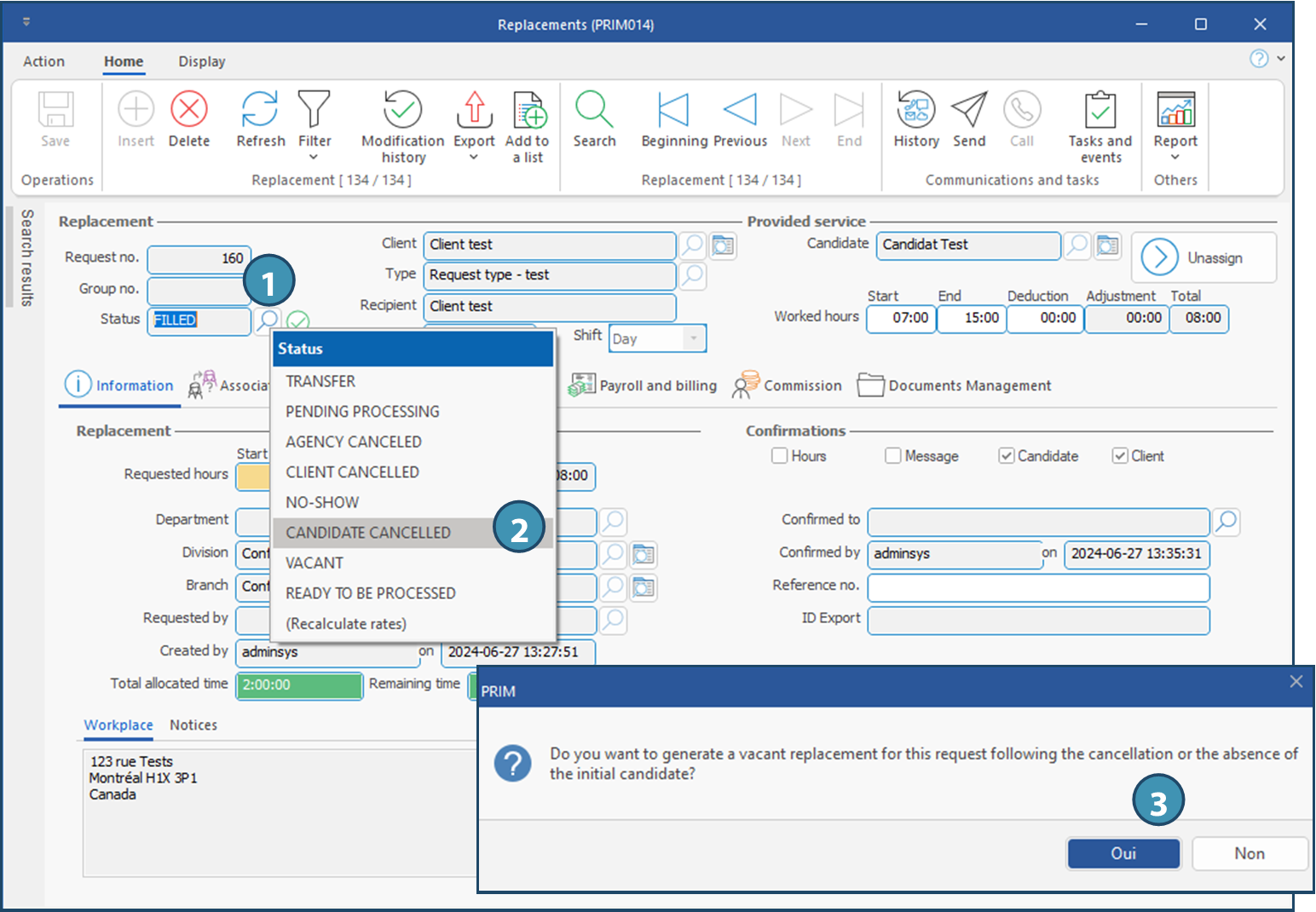Click the Add to a list icon
Screen dimensions: 1316x912
tap(528, 110)
